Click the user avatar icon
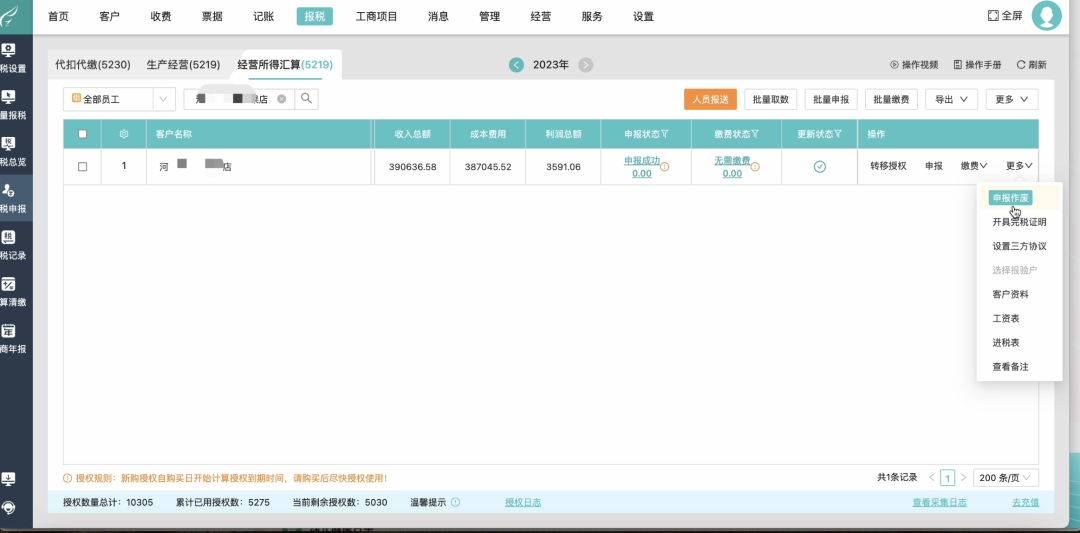Screen dimensions: 1080x533 [x=1046, y=16]
